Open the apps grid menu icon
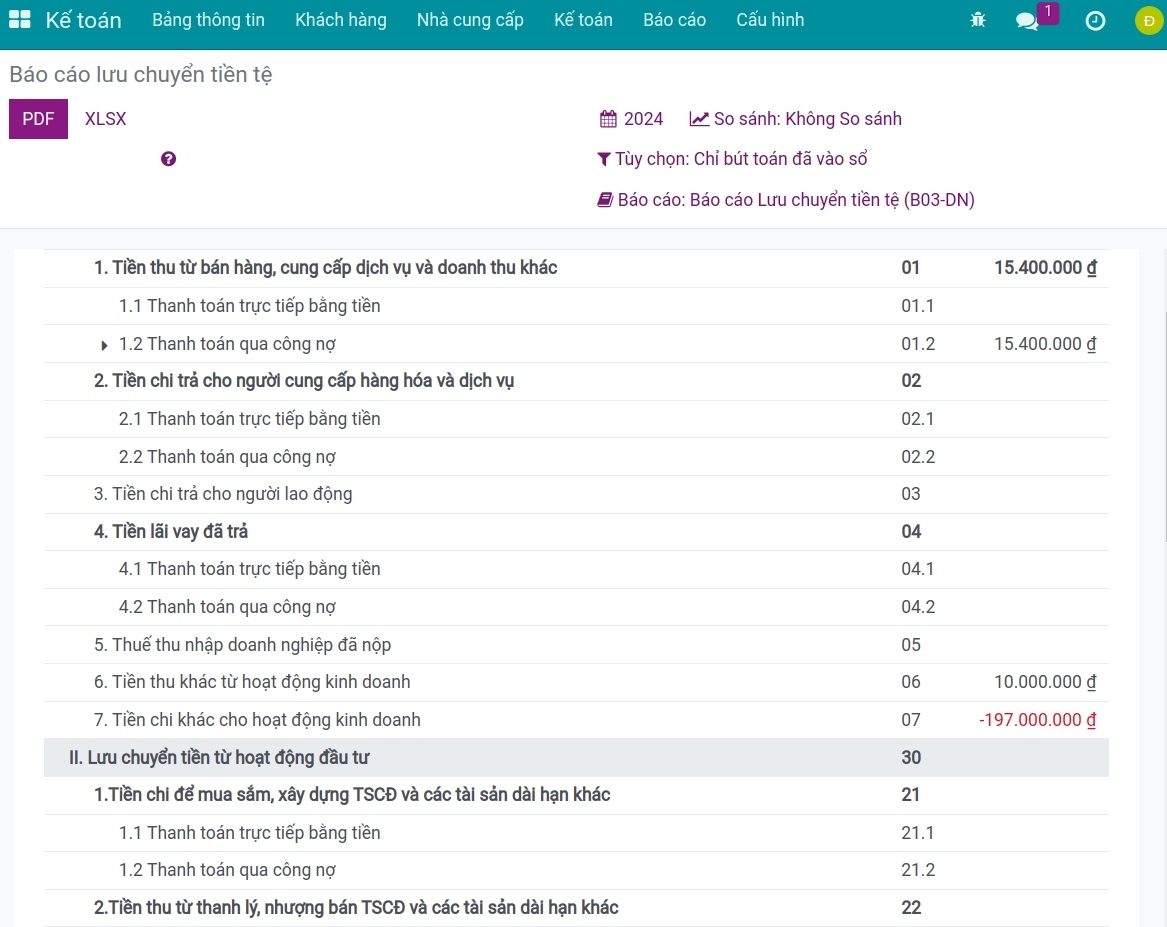This screenshot has height=927, width=1167. coord(19,20)
